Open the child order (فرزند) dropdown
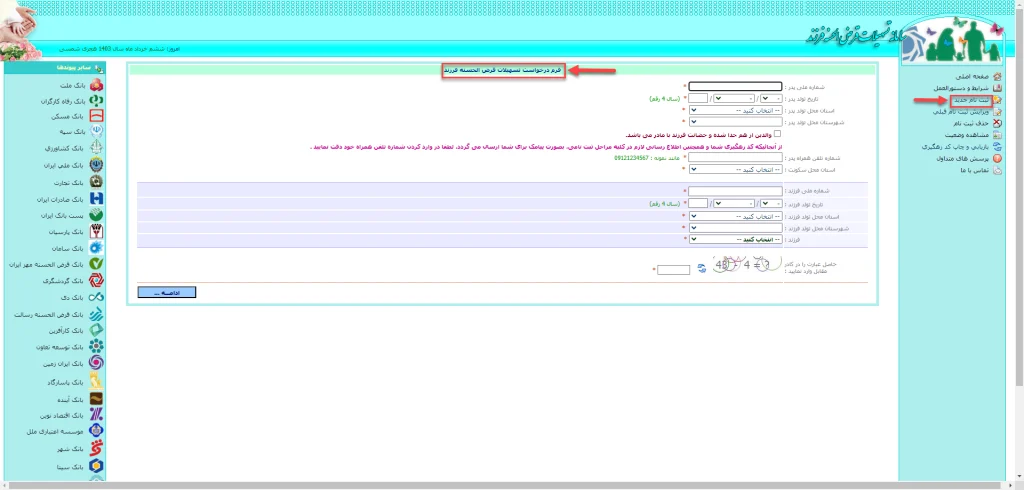 736,239
